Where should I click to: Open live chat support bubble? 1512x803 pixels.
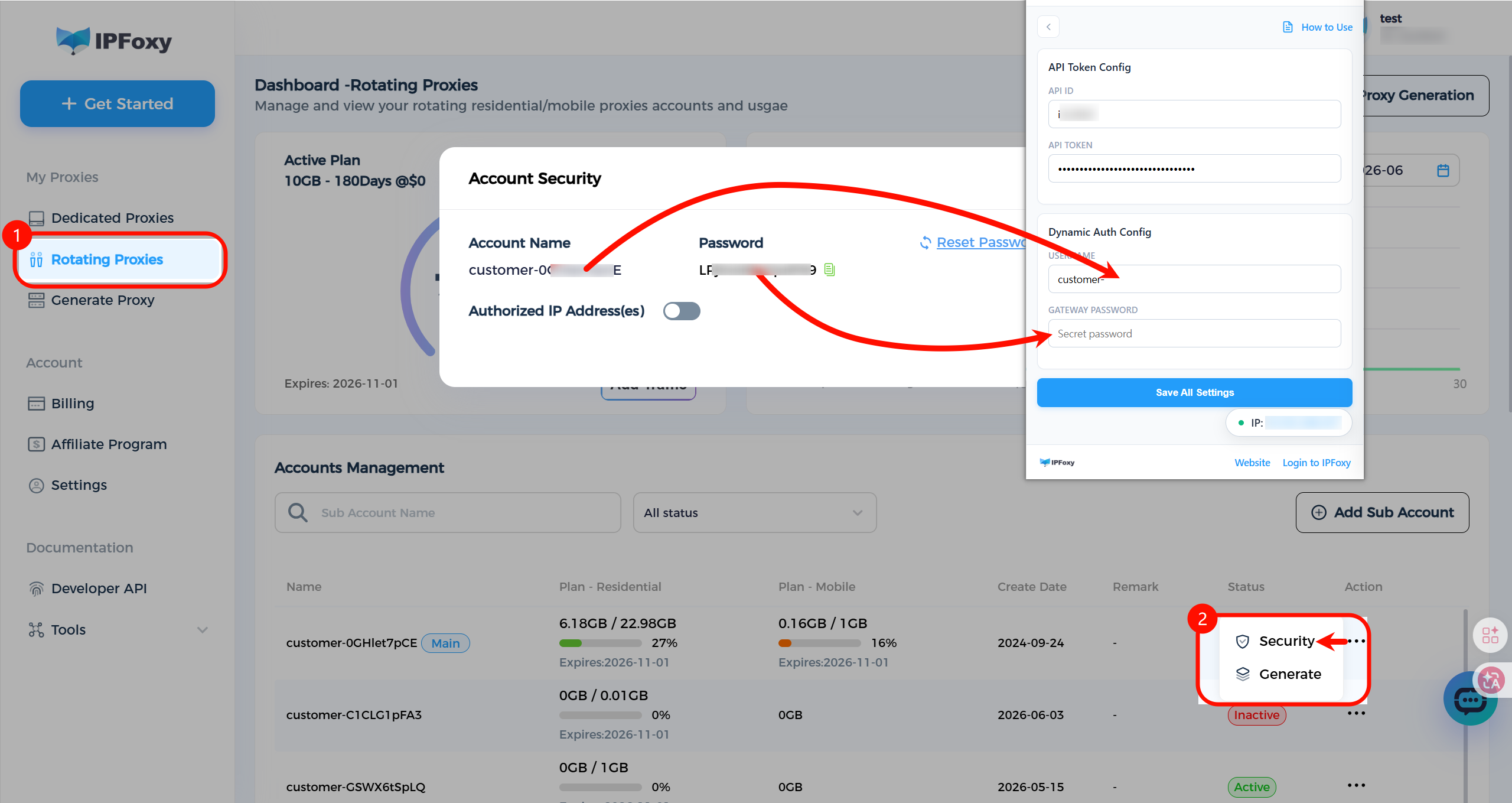[1469, 700]
